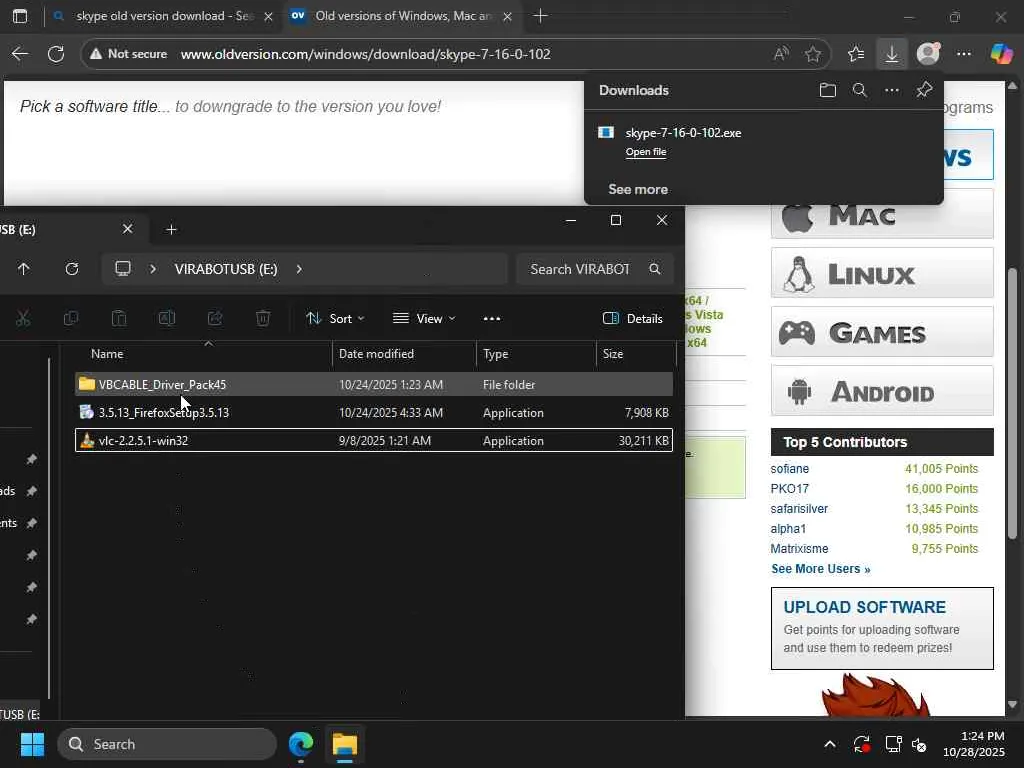This screenshot has height=768, width=1024.
Task: Click See More Users link
Action: pos(820,569)
